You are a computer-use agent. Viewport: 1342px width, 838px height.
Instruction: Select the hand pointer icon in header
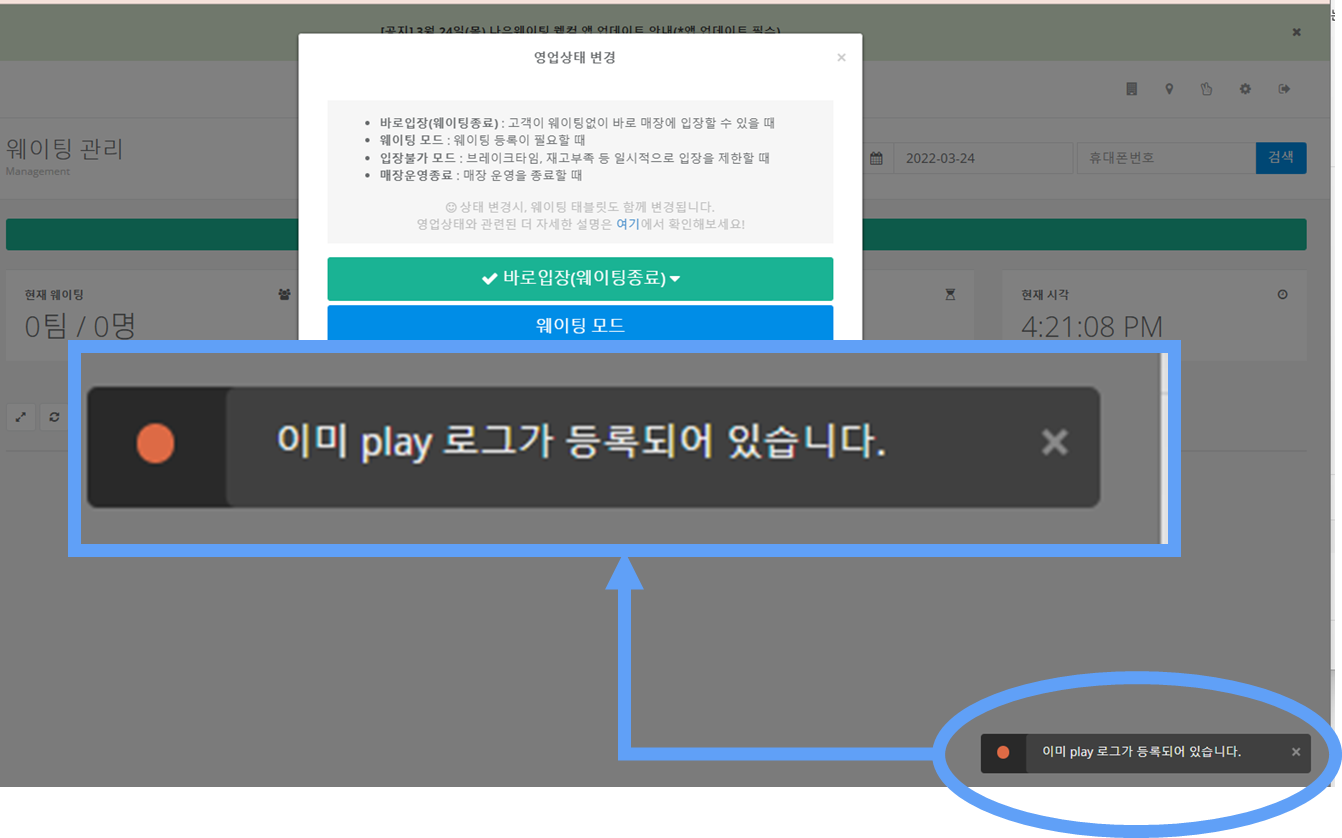coord(1206,89)
